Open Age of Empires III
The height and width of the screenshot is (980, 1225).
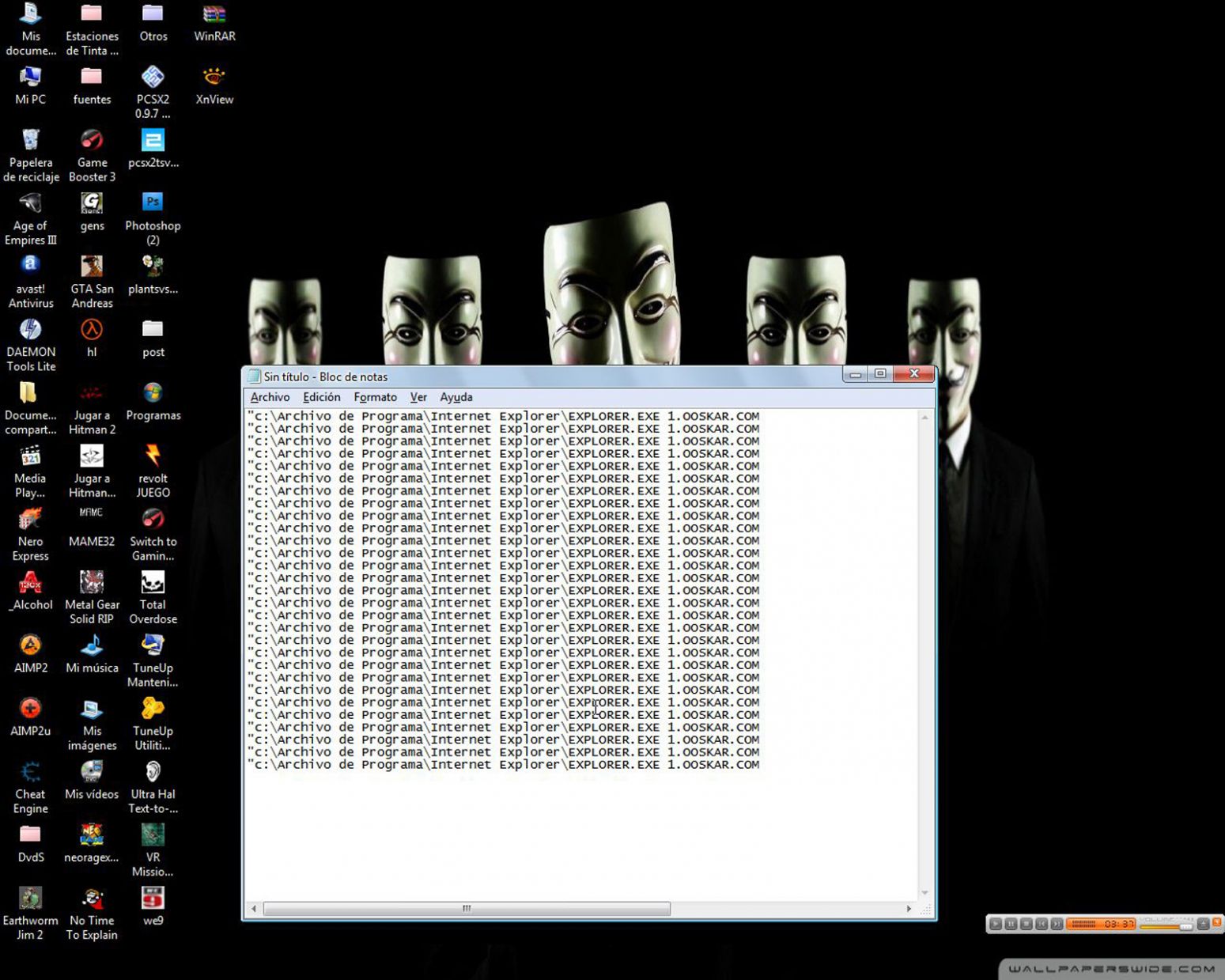[x=31, y=206]
